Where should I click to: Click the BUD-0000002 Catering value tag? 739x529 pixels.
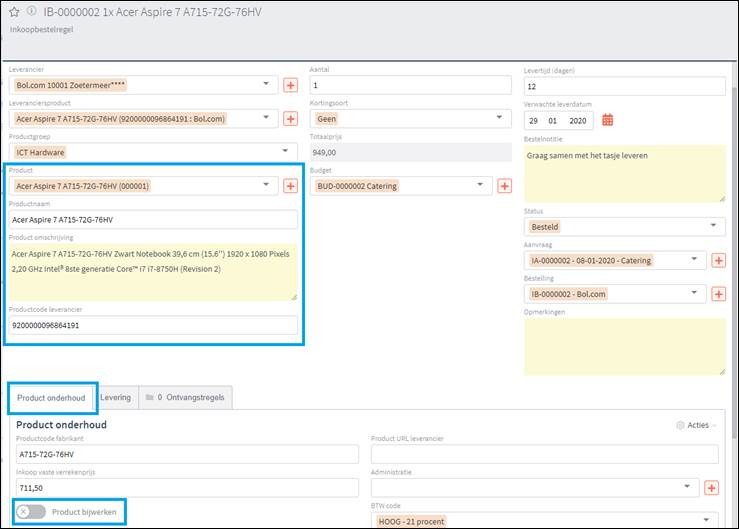357,186
